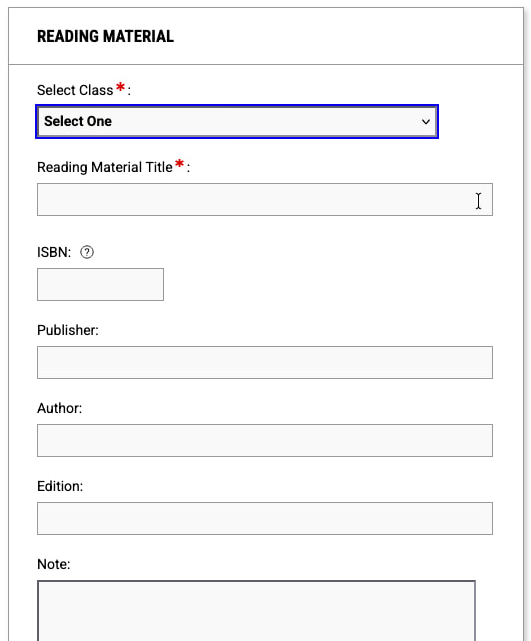Click the 'Select Class' label
This screenshot has height=641, width=531.
pos(75,90)
